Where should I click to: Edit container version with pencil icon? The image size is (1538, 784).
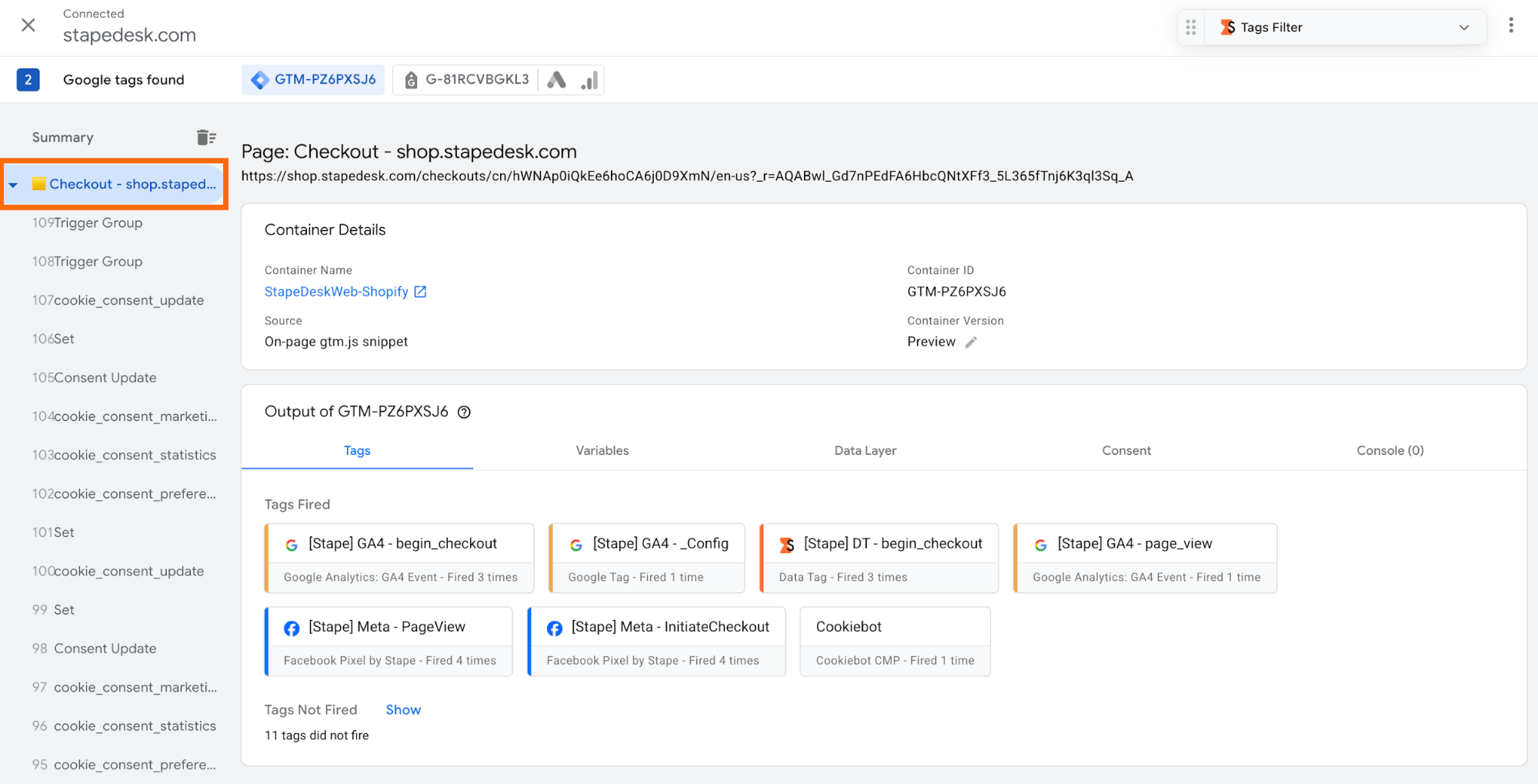[971, 342]
